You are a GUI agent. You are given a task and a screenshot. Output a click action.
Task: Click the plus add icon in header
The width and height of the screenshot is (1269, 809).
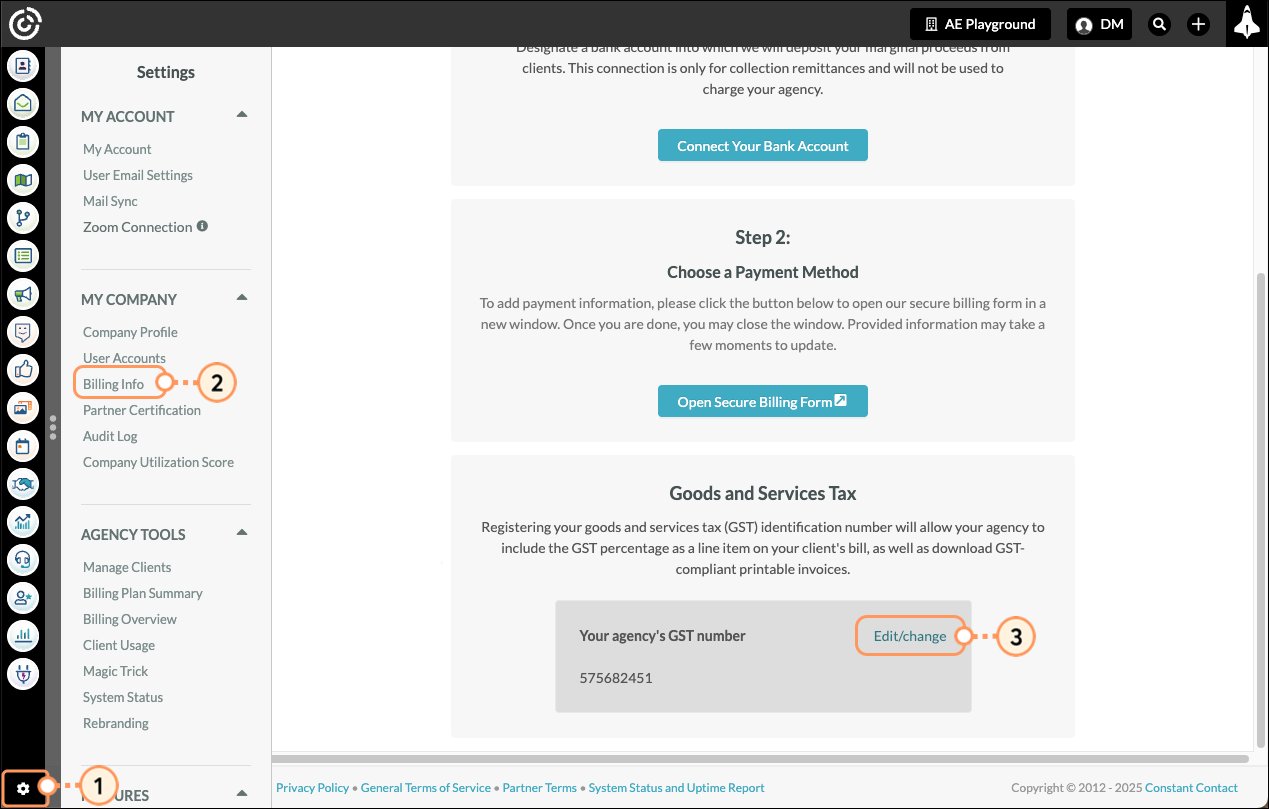tap(1199, 24)
